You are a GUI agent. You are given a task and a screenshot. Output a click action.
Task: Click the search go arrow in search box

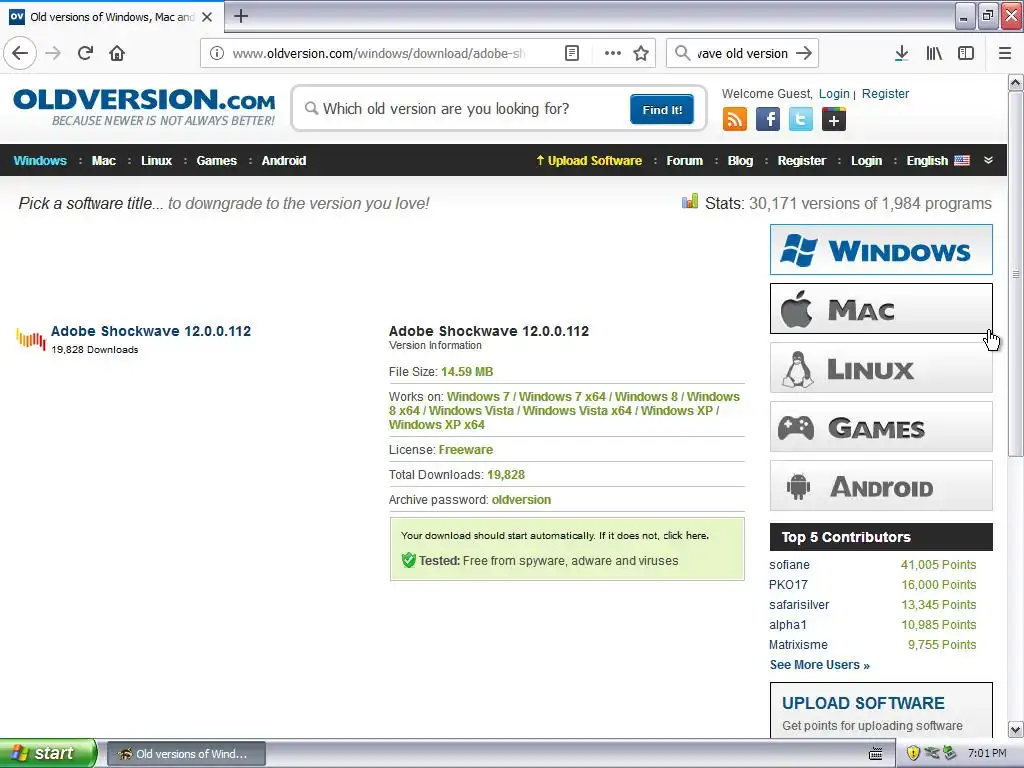coord(804,53)
